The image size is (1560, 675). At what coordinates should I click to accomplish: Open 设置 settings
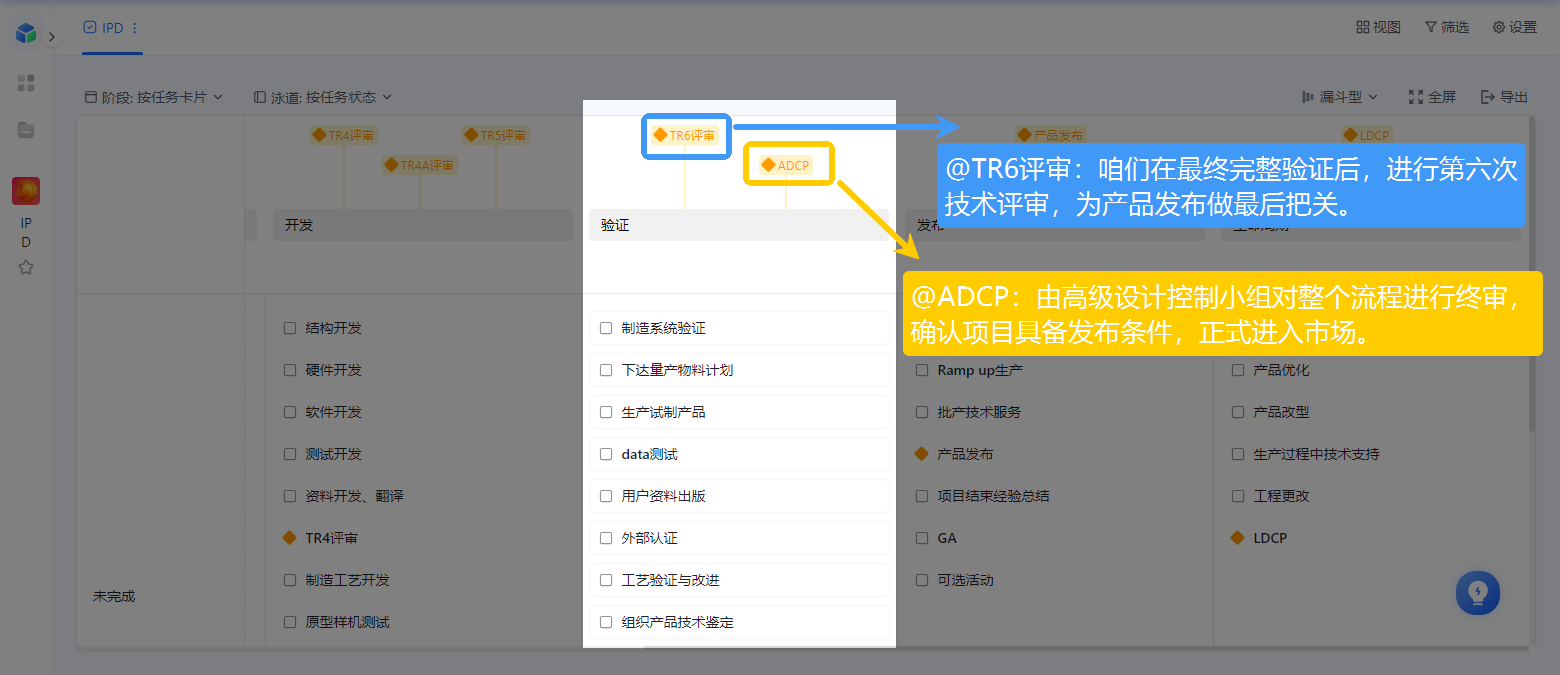pyautogui.click(x=1514, y=27)
